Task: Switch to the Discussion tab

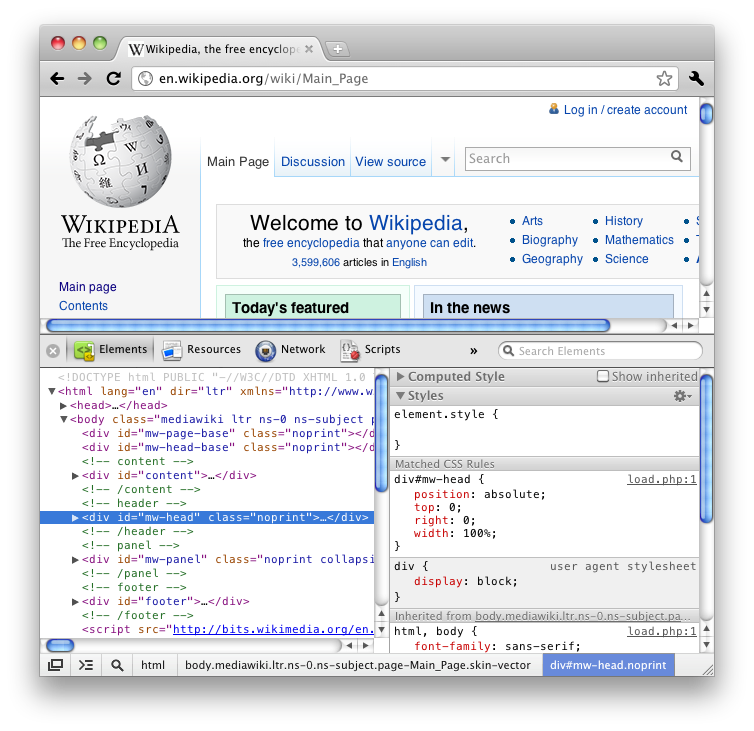Action: 313,162
